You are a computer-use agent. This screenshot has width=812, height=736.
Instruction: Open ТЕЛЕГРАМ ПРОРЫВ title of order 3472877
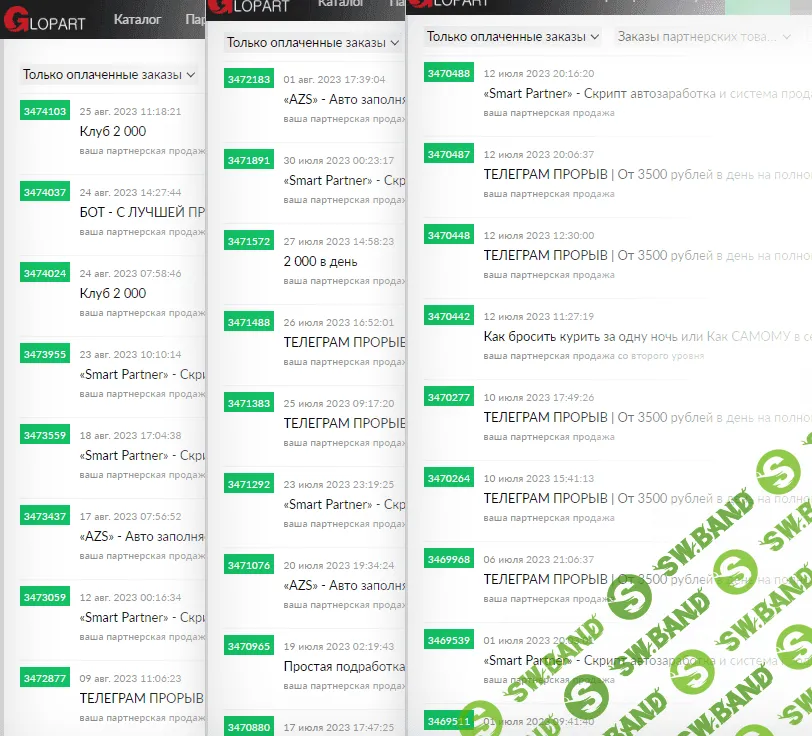point(142,699)
